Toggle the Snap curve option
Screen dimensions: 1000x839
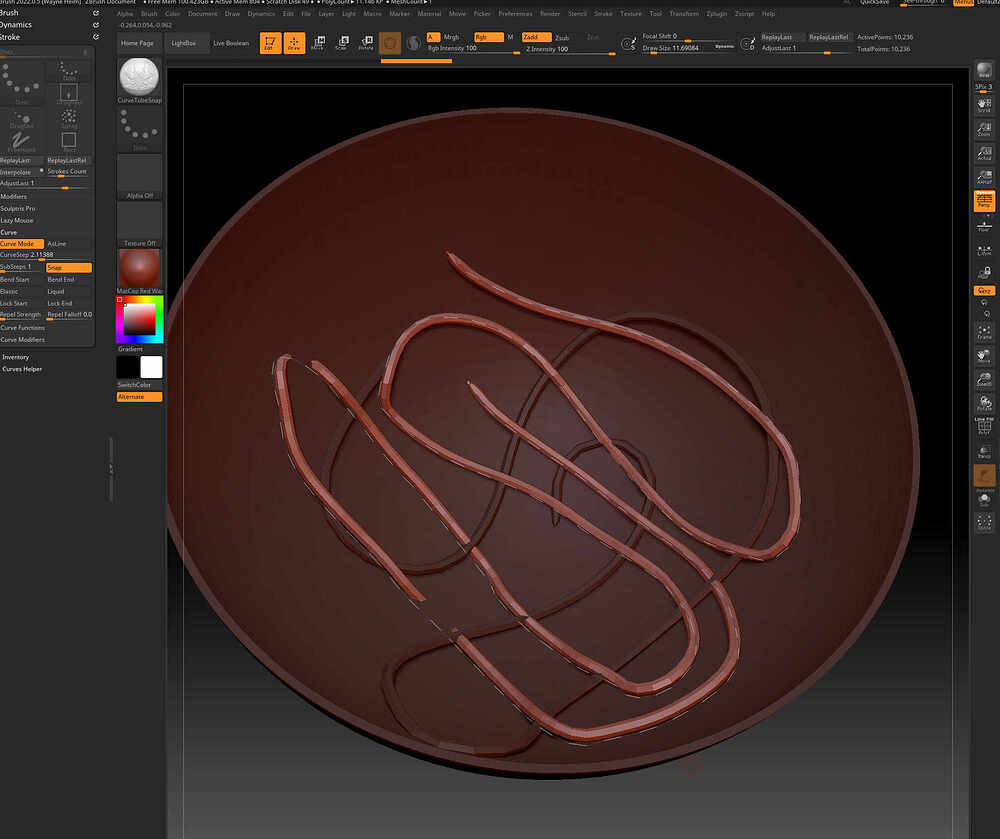tap(69, 268)
